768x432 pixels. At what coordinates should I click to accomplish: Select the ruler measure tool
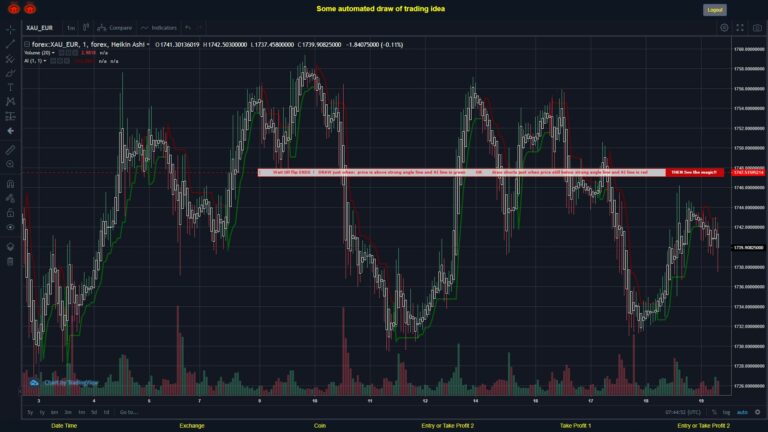click(10, 150)
